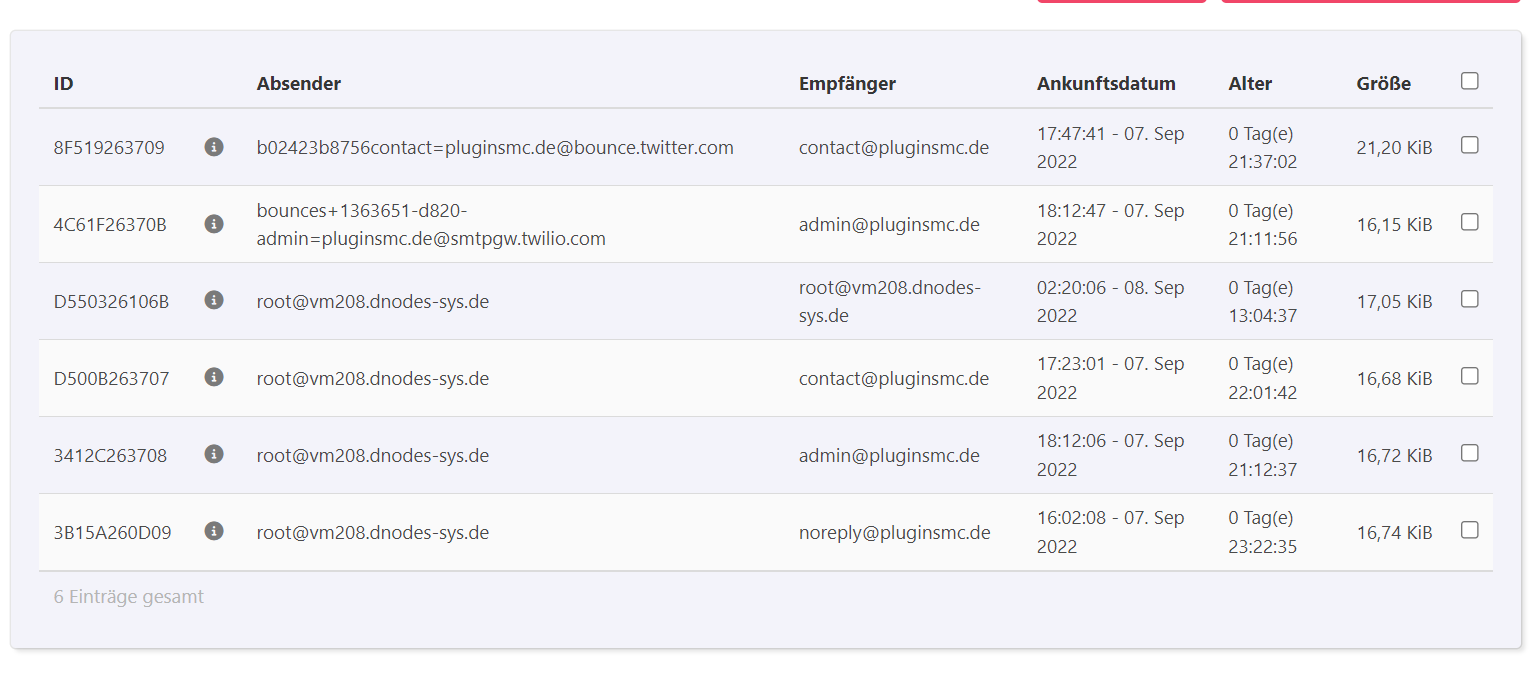Click the Größe column header
Screen dimensions: 1536x674
1383,84
